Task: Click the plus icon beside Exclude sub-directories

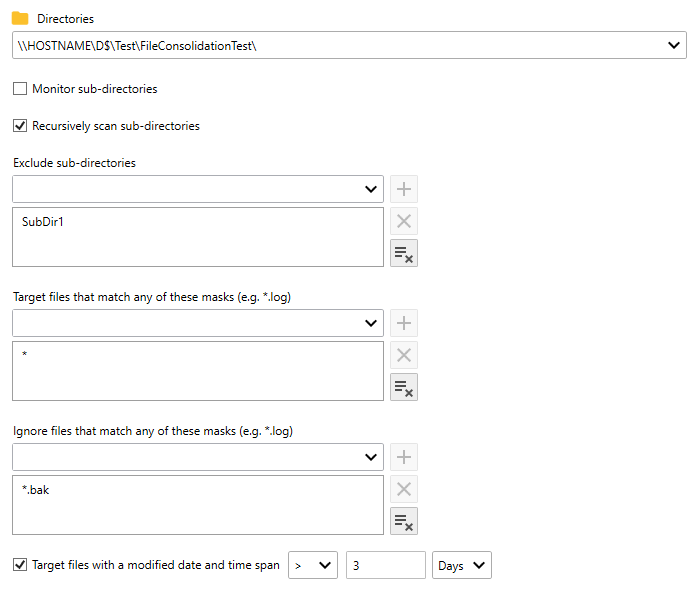Action: pyautogui.click(x=404, y=189)
